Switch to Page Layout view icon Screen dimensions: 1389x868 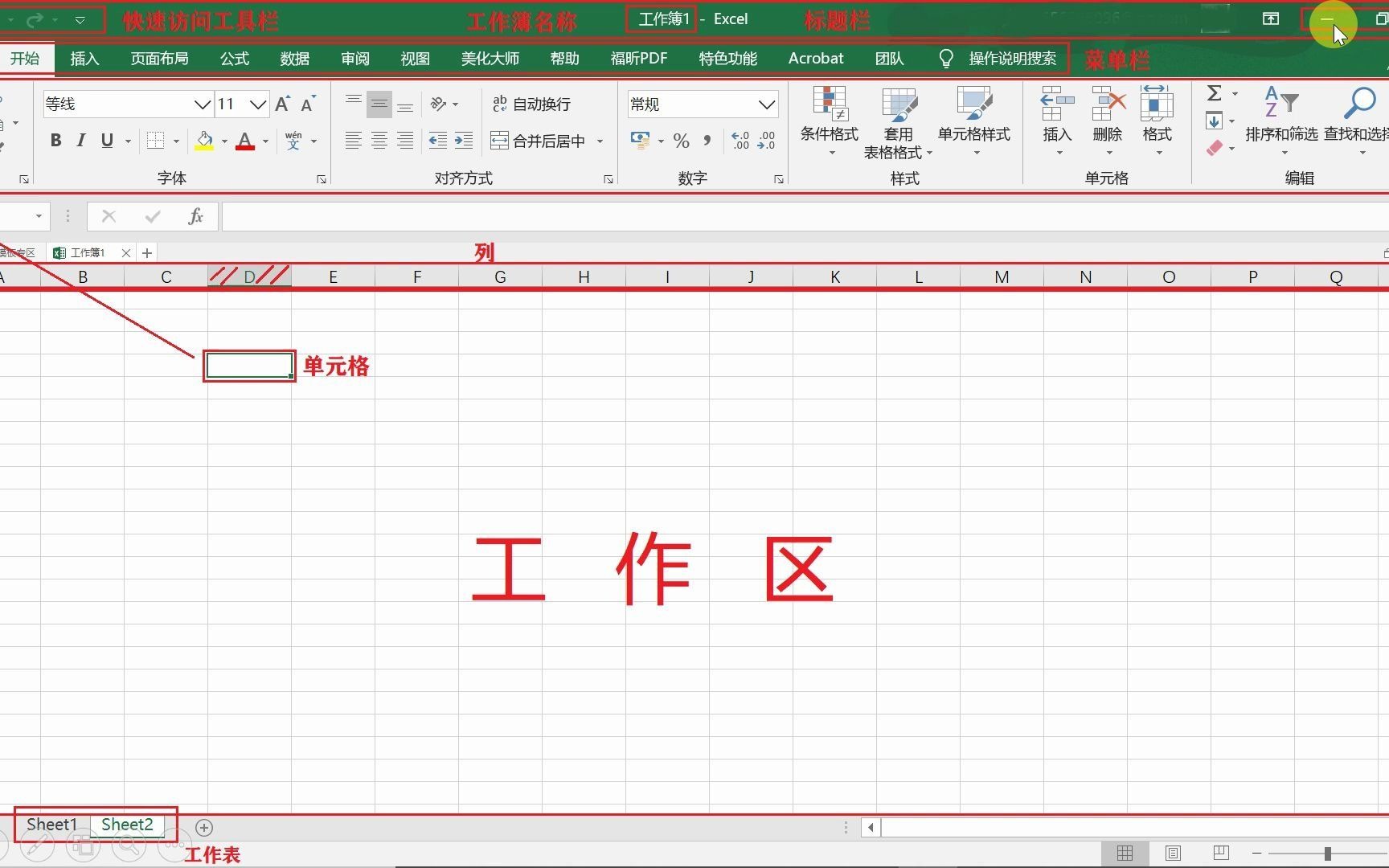(1173, 853)
